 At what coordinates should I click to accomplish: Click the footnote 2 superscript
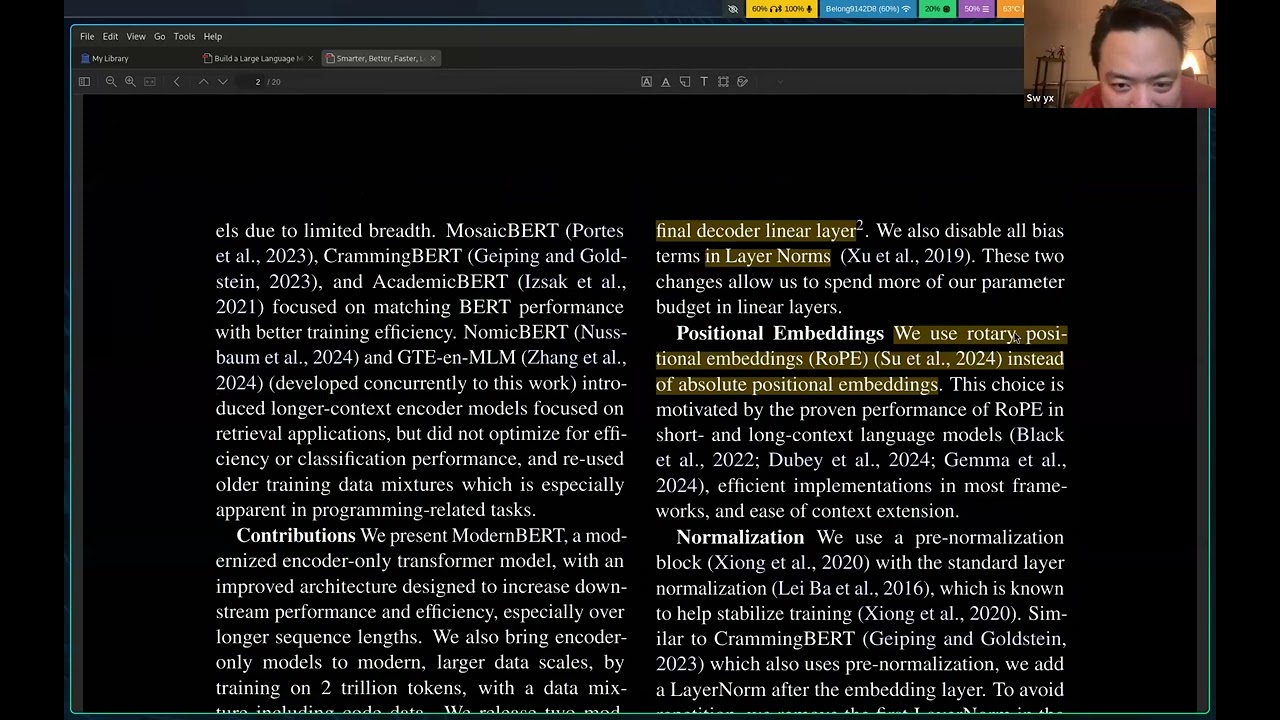click(x=859, y=226)
